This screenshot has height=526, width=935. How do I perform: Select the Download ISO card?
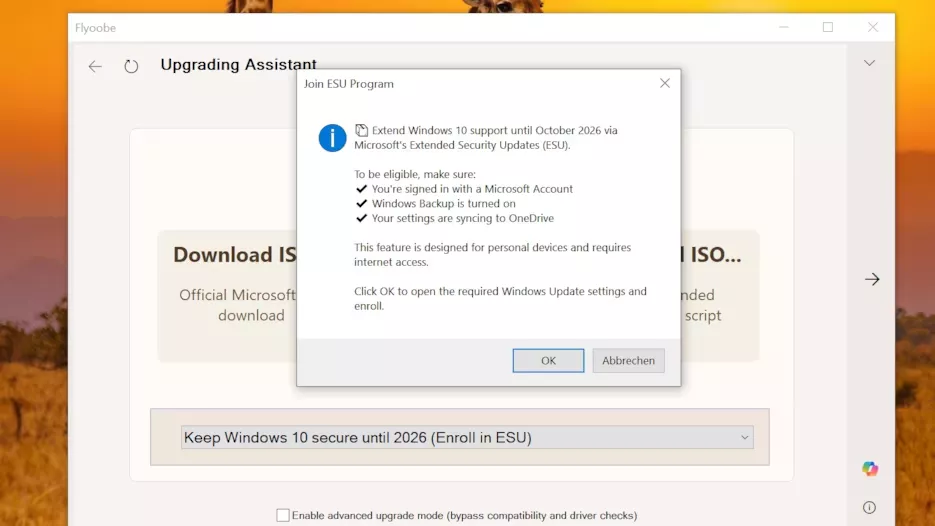[228, 295]
